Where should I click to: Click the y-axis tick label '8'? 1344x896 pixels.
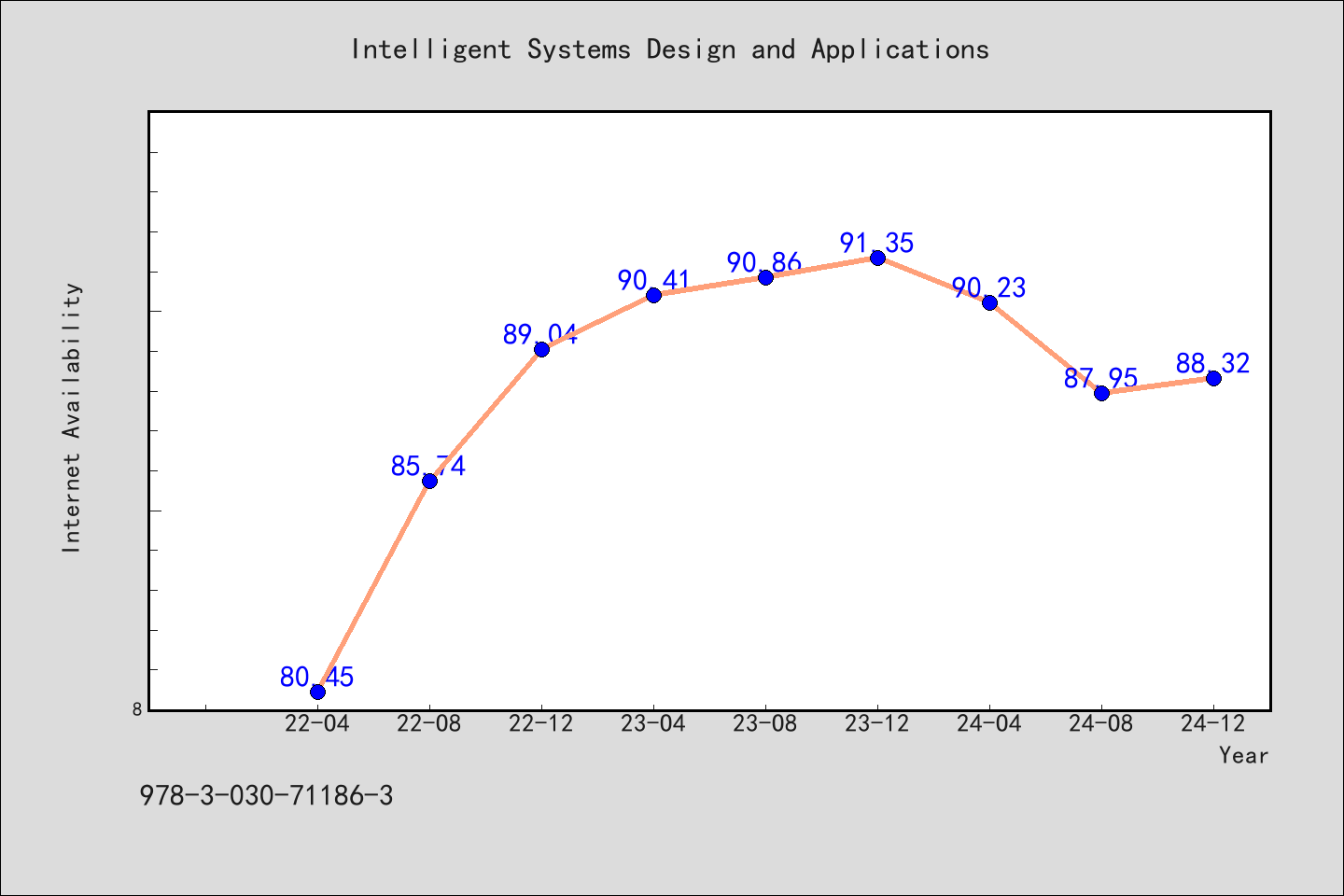pos(136,709)
